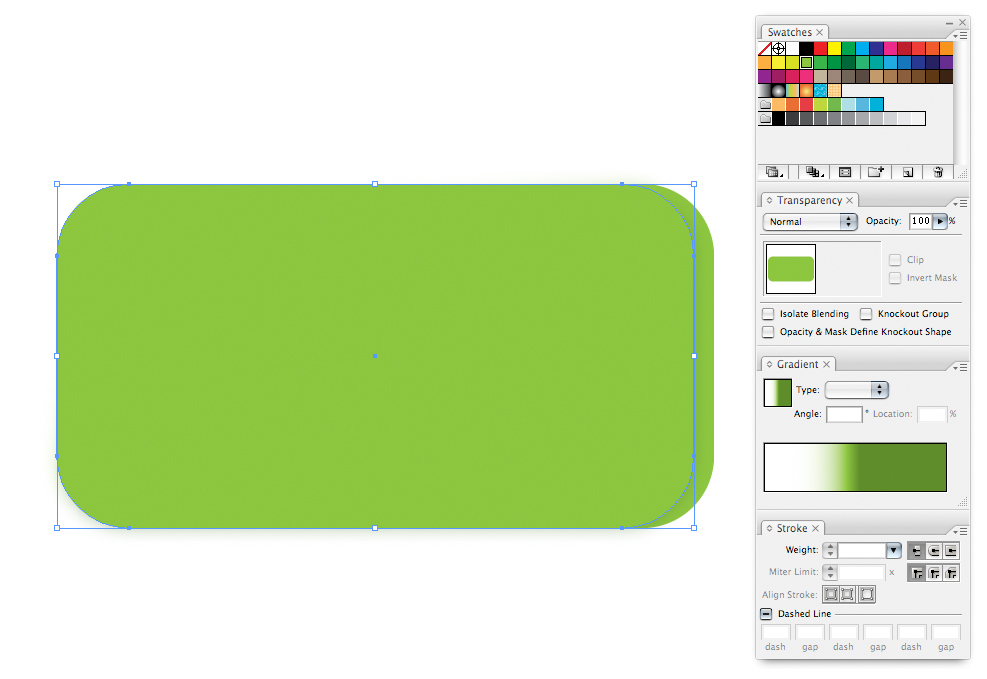Click the gradient Angle input field
This screenshot has height=679, width=987.
click(844, 414)
